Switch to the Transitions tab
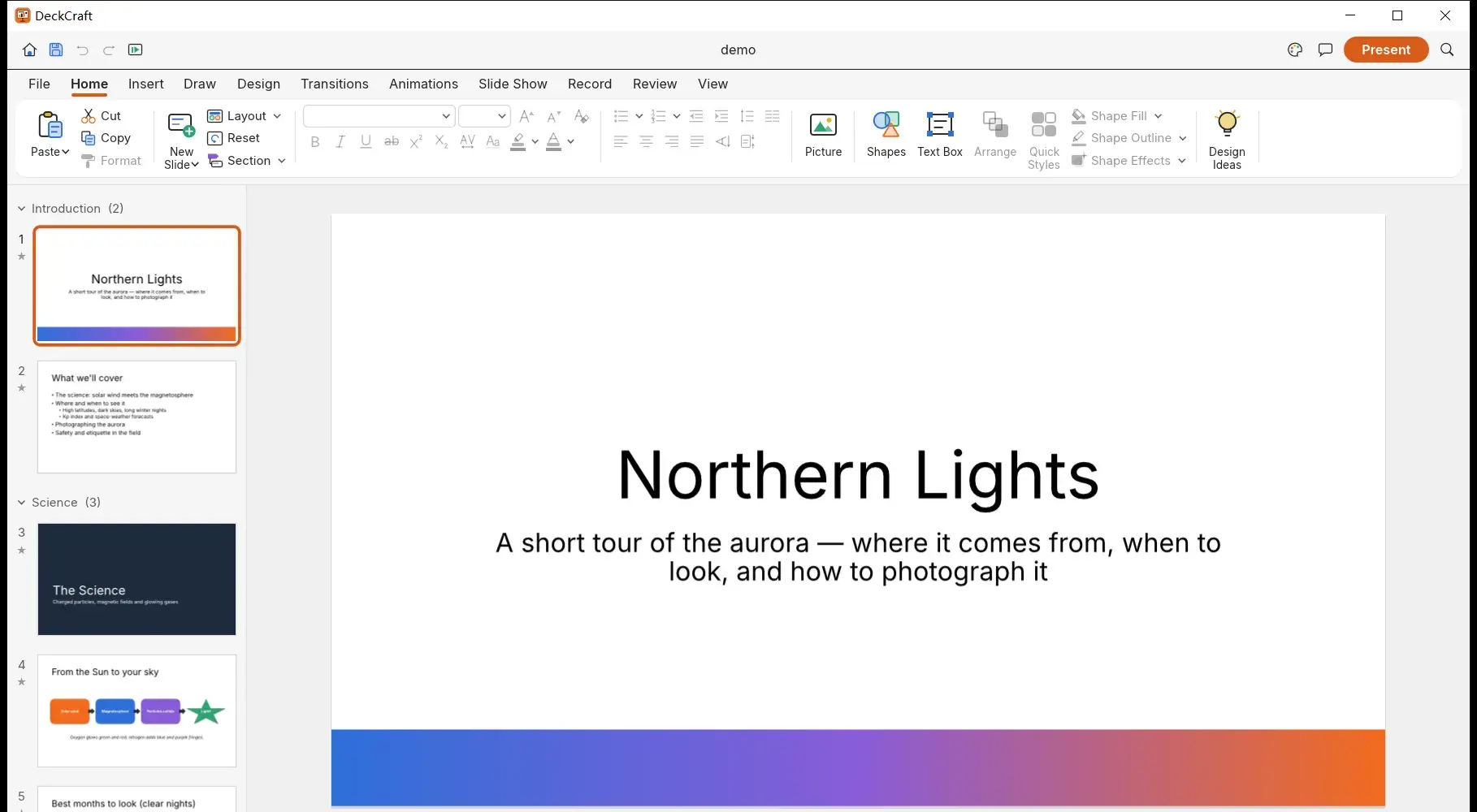 pyautogui.click(x=335, y=84)
